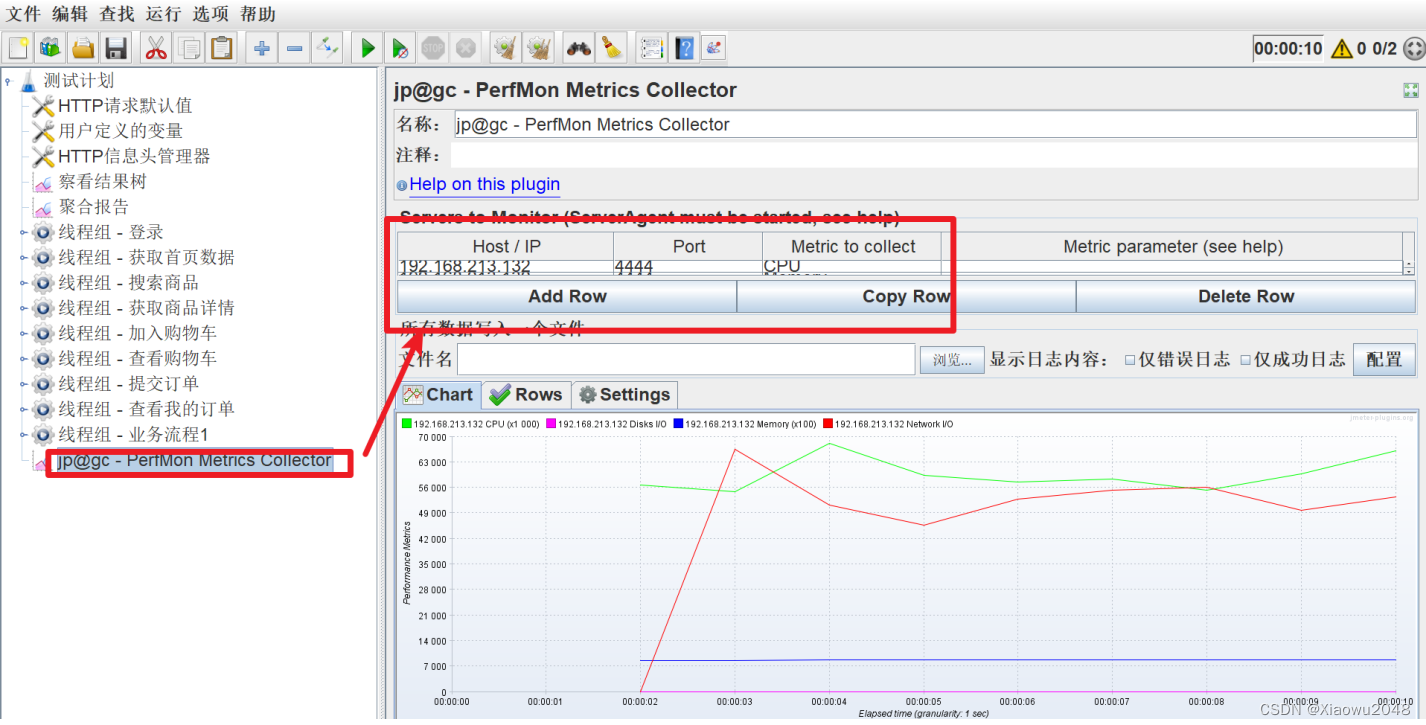Switch to the Rows tab
The height and width of the screenshot is (725, 1426).
527,395
